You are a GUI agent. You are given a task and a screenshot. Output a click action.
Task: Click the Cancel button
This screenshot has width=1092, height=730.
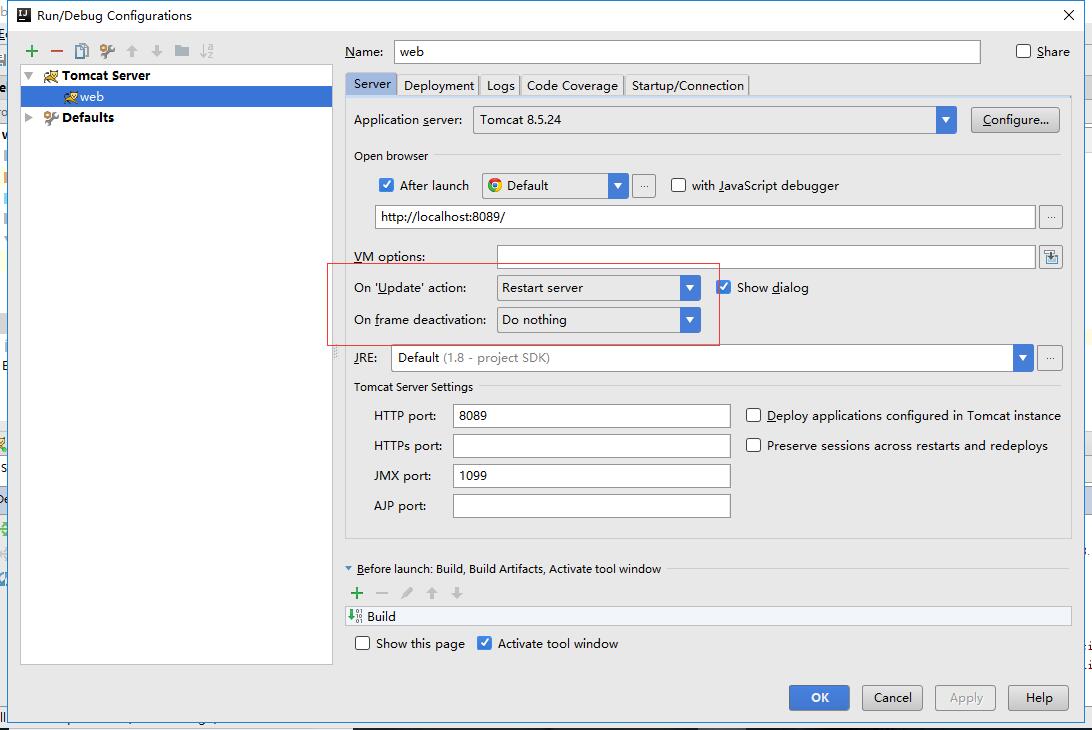click(x=892, y=697)
